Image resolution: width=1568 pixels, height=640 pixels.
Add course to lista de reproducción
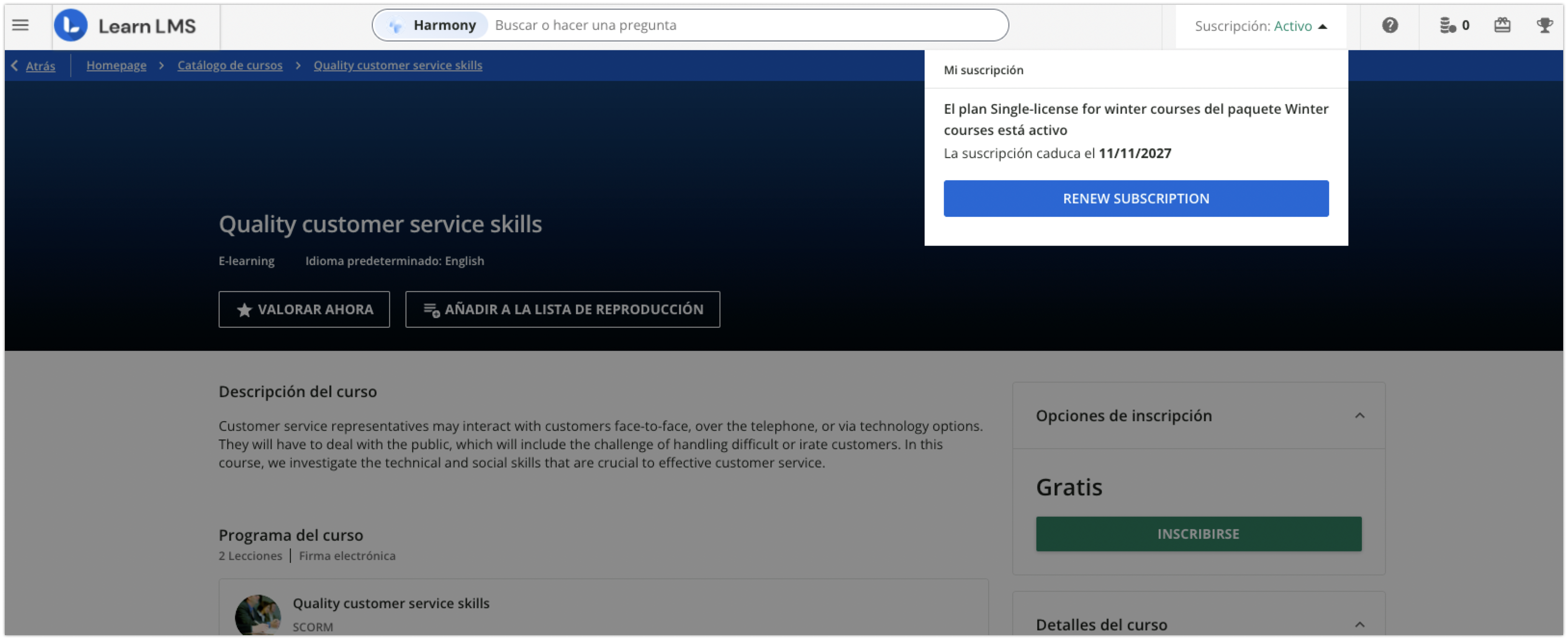pos(562,309)
